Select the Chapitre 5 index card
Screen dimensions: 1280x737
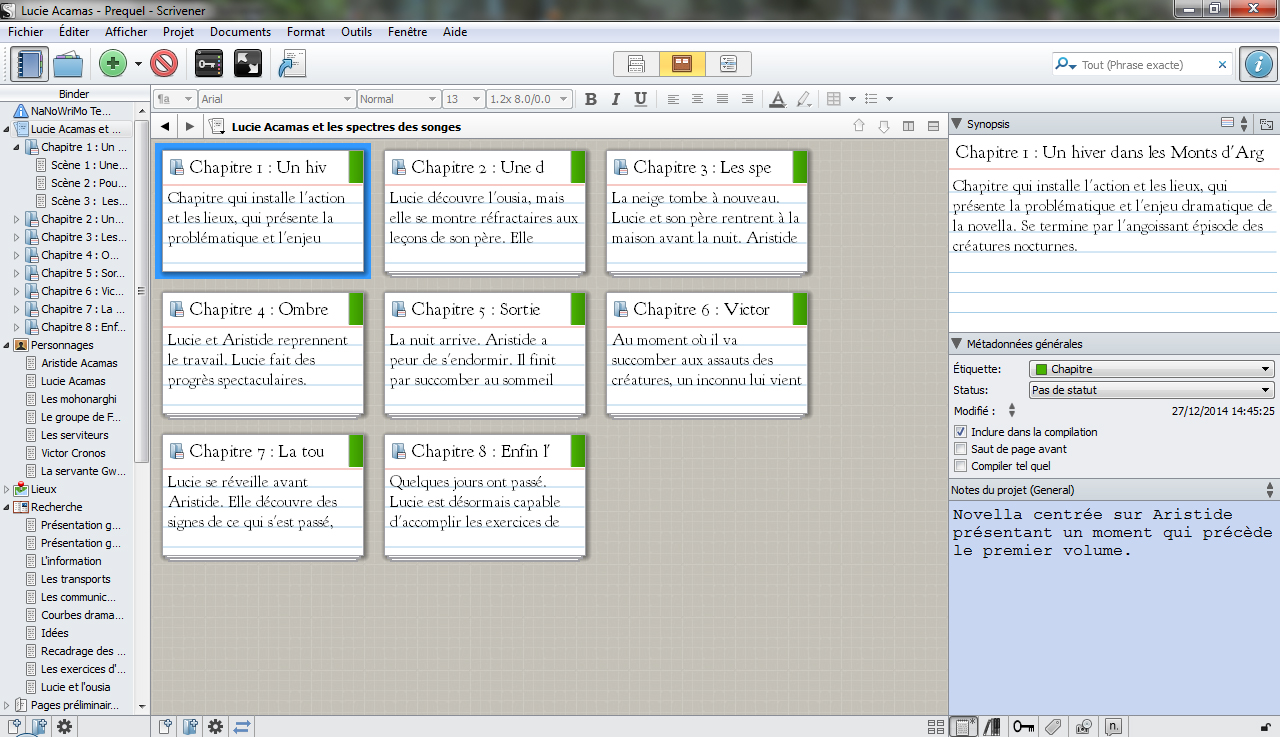[485, 355]
